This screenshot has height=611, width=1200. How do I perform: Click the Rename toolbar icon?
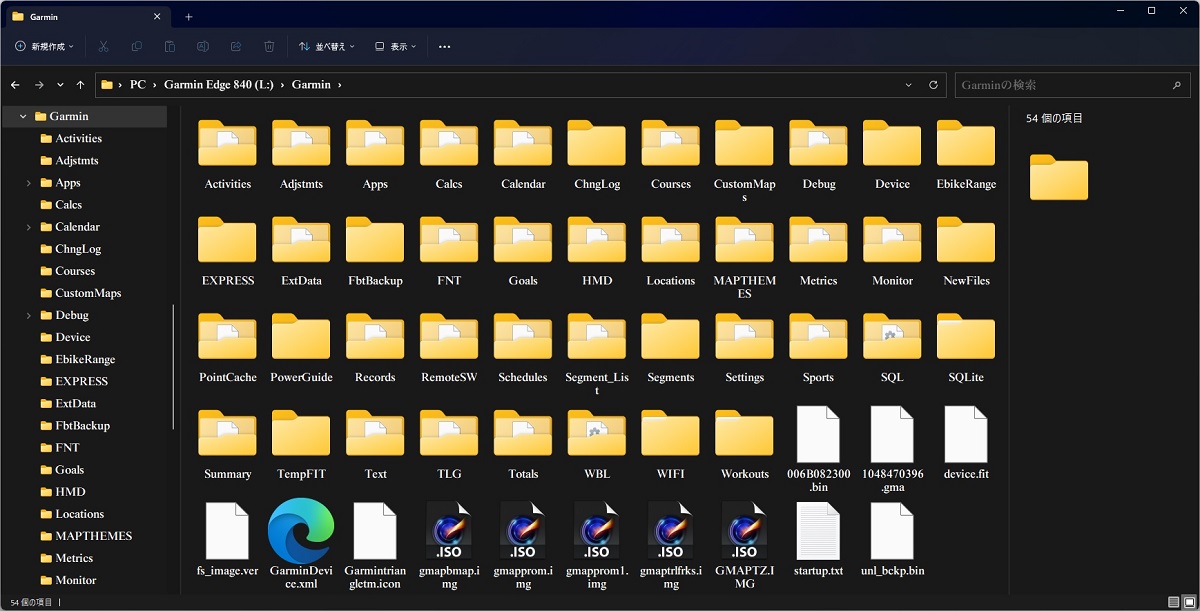203,46
